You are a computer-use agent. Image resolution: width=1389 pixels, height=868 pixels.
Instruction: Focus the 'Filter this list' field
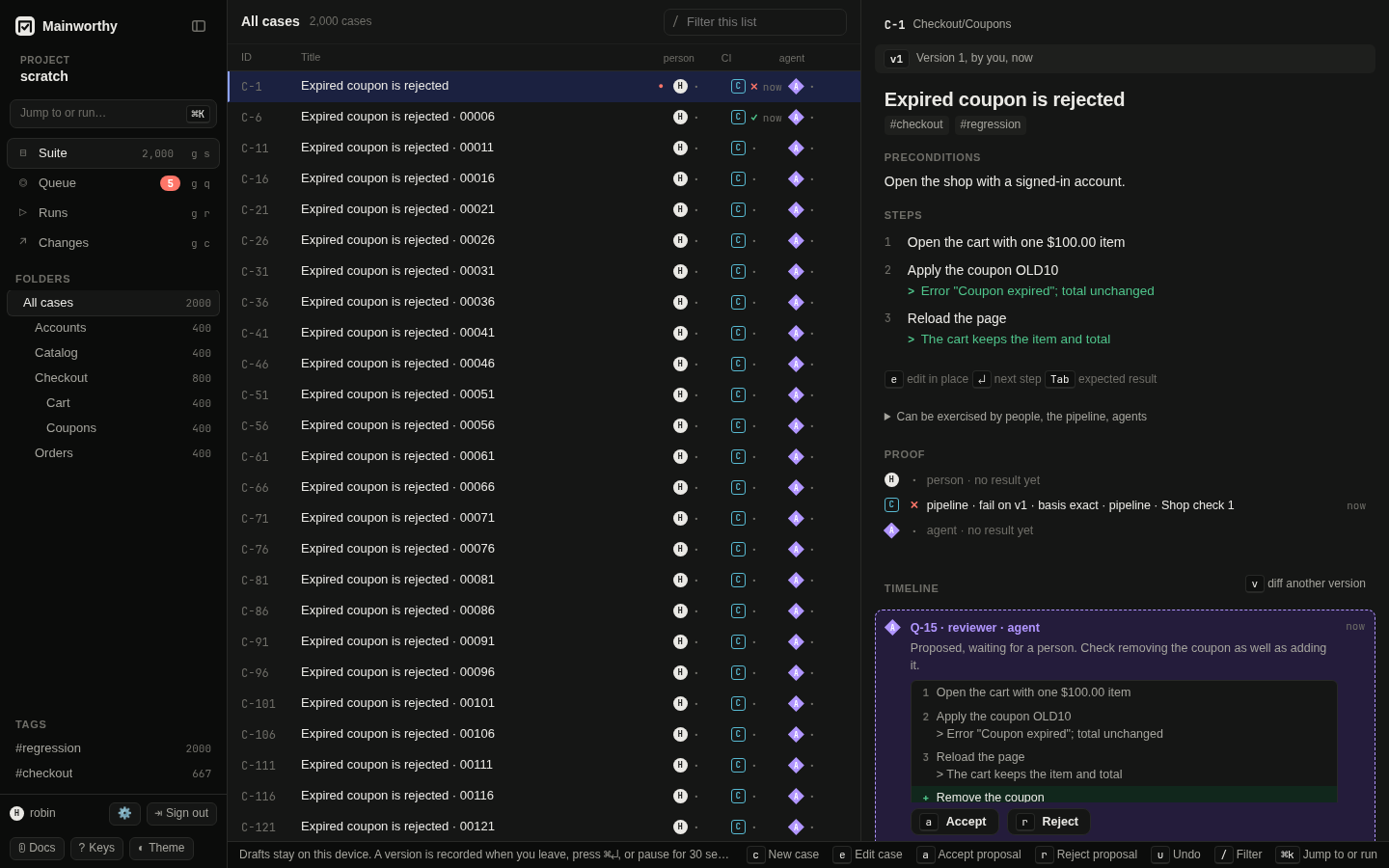(x=755, y=22)
